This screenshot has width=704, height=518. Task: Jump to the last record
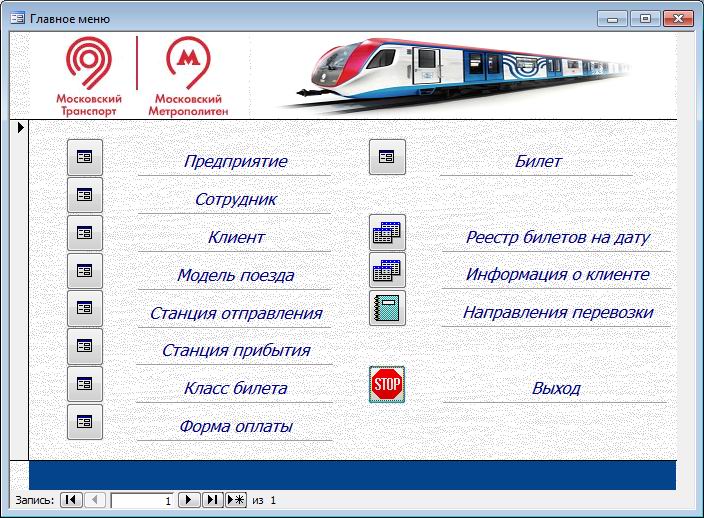(212, 500)
